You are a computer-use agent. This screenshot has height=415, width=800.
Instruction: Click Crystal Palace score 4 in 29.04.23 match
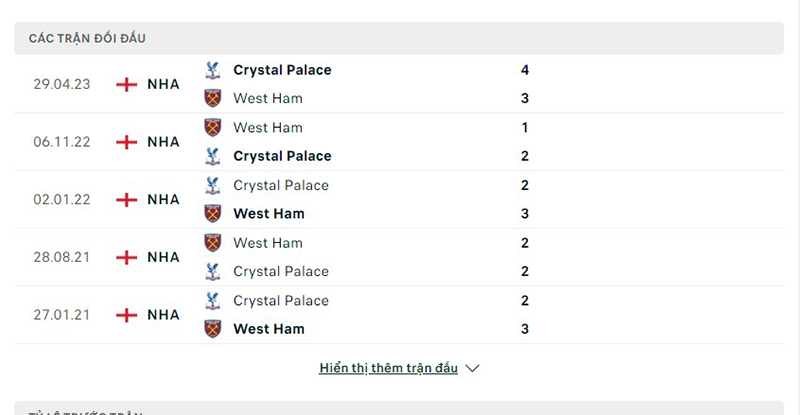525,70
